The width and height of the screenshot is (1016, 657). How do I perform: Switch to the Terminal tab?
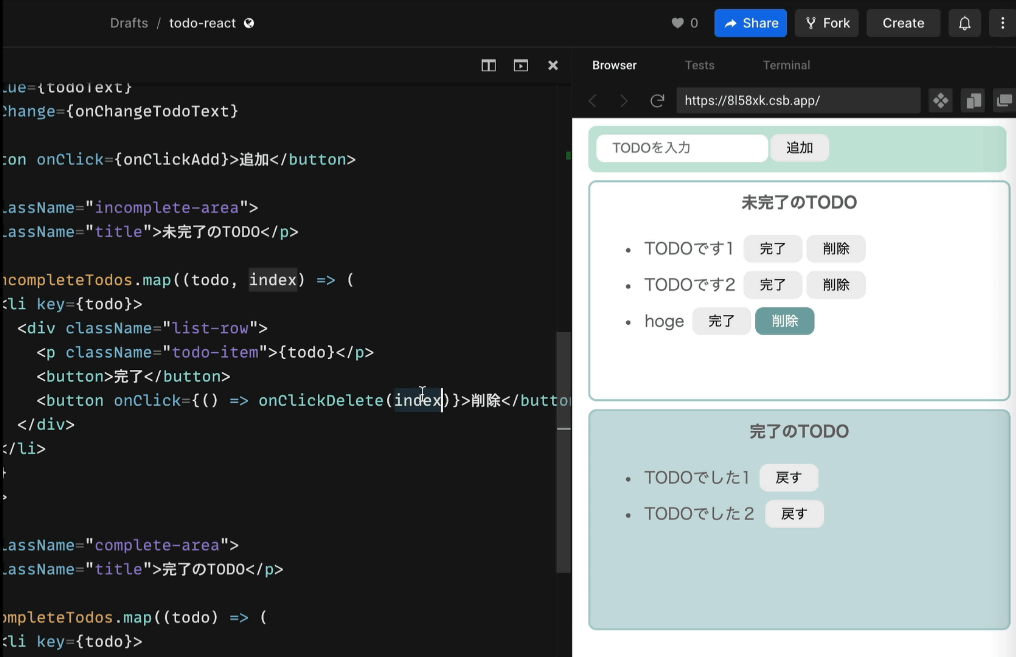click(786, 65)
